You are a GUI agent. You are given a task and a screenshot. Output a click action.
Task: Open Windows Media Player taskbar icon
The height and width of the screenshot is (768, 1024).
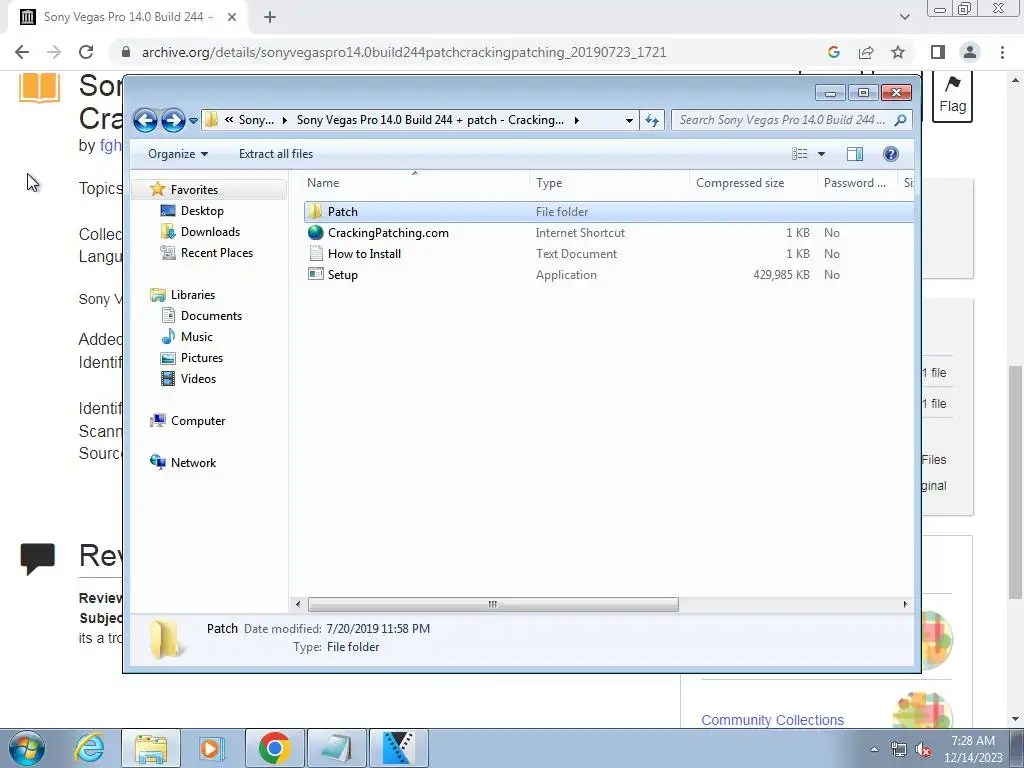[x=211, y=748]
